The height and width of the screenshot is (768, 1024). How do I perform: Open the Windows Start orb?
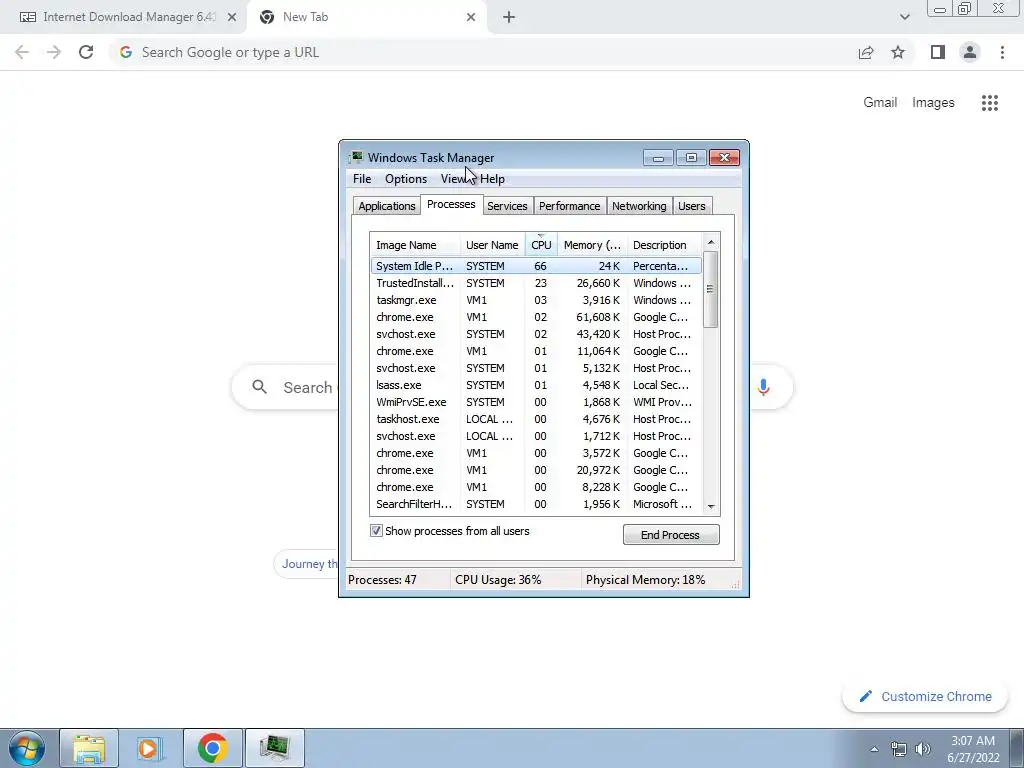(x=27, y=748)
